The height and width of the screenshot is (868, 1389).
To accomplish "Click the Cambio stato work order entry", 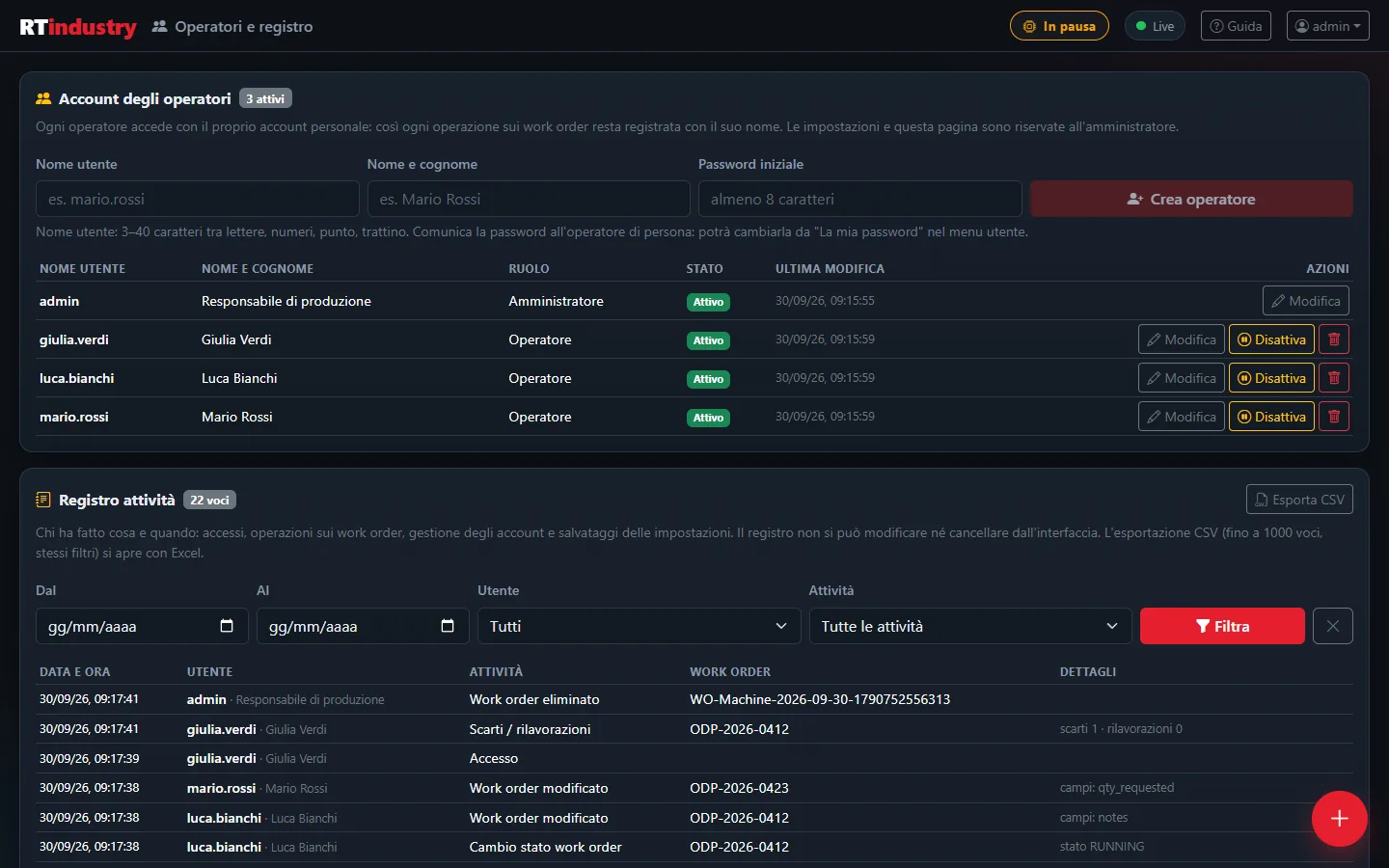I will click(545, 847).
